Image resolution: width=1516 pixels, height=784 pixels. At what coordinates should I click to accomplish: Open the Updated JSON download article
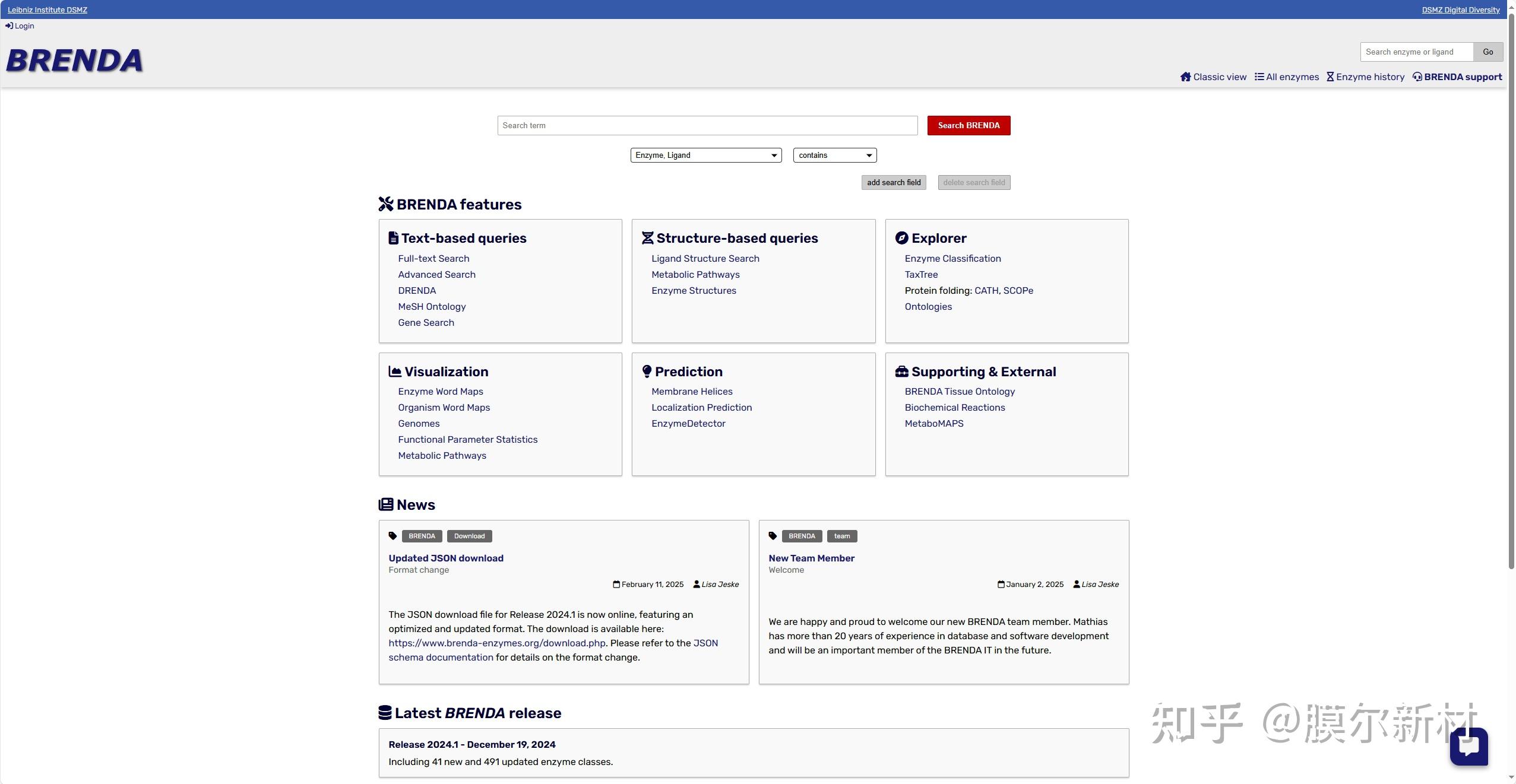point(445,558)
